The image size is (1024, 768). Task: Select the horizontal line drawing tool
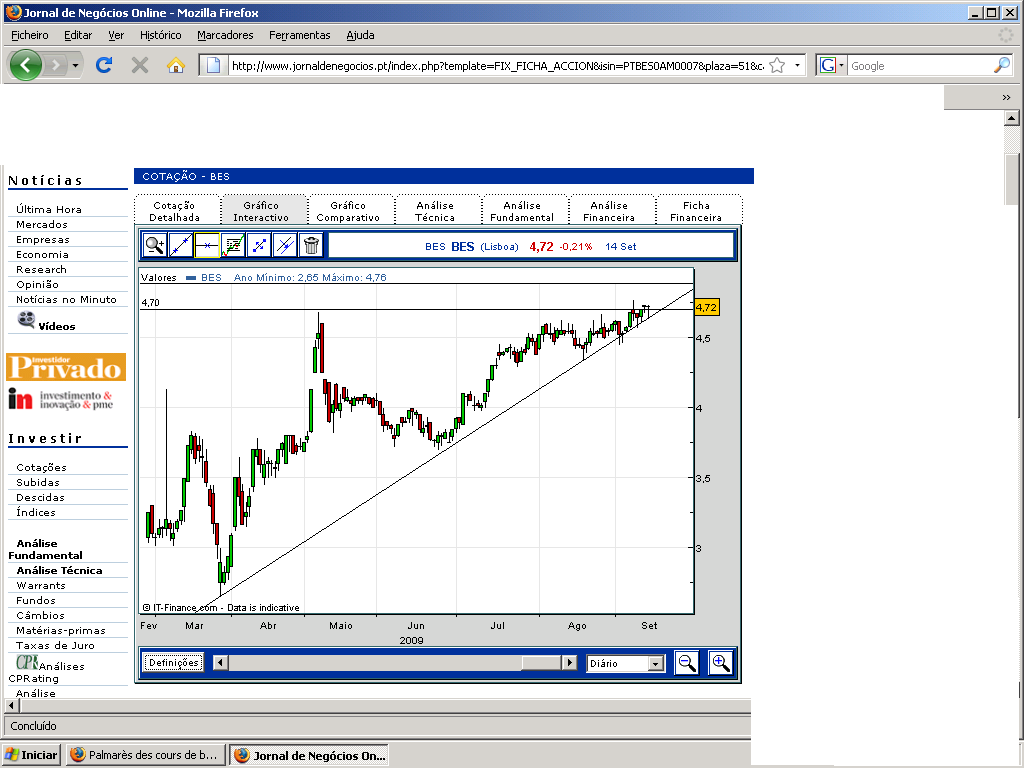(207, 246)
